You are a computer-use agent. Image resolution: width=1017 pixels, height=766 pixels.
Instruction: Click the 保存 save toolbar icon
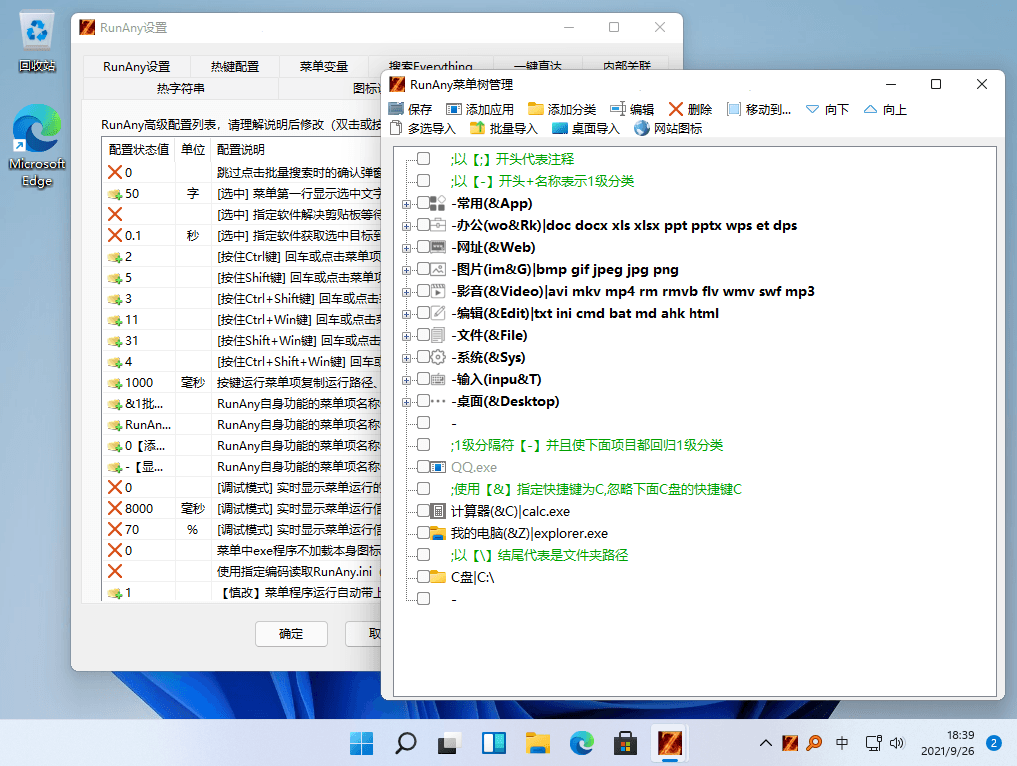(x=396, y=109)
